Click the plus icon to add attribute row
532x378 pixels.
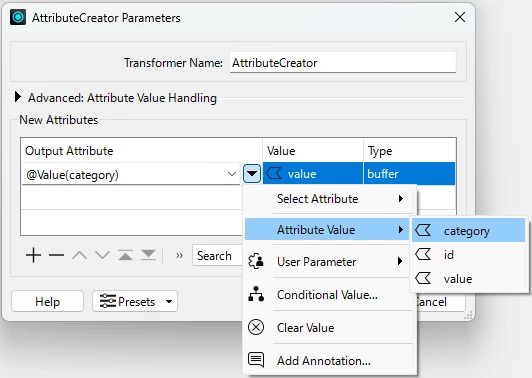coord(34,255)
